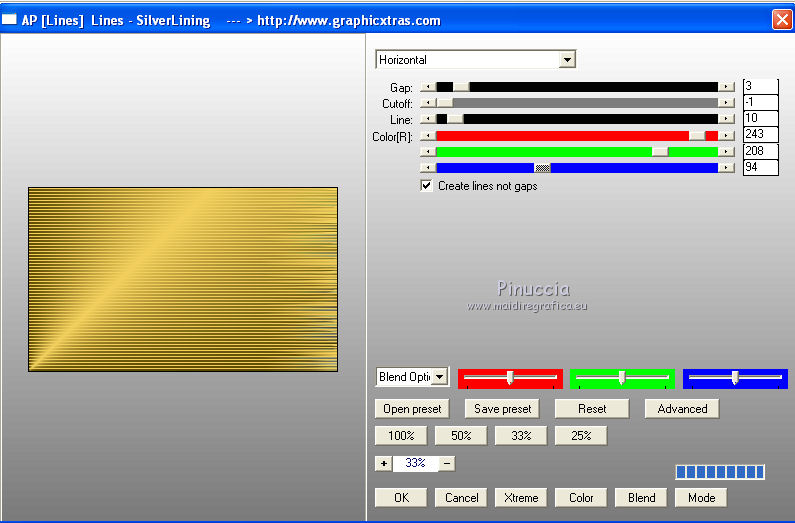This screenshot has height=523, width=795.
Task: Click the Gap value field showing 3
Action: tap(761, 86)
